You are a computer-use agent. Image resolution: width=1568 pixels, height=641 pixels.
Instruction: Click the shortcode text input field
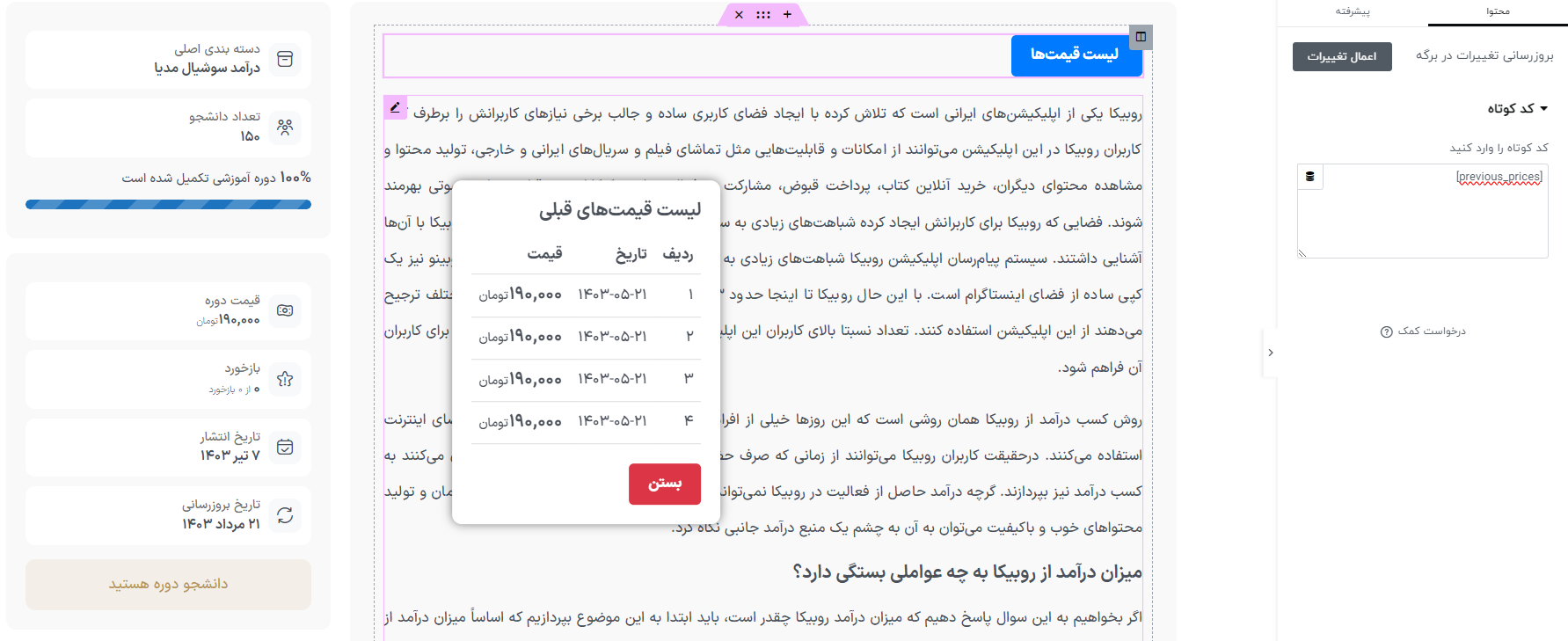point(1423,211)
